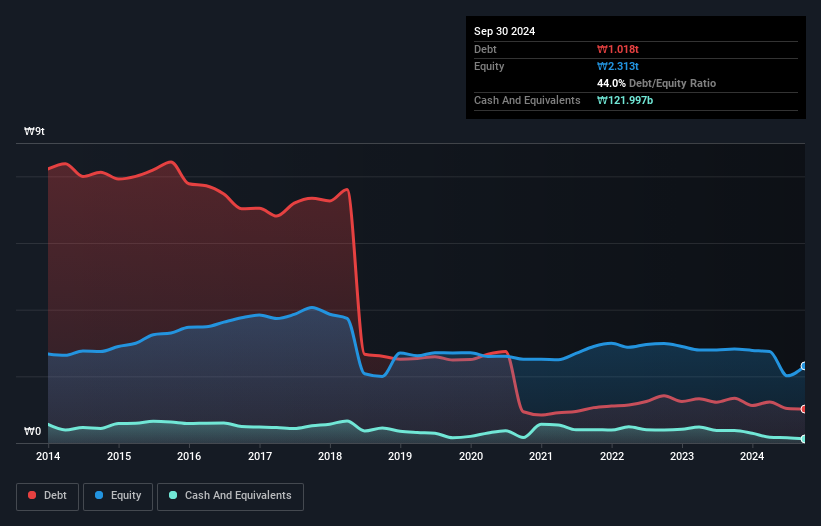This screenshot has width=821, height=526.
Task: Click the ₩121.997b cash value
Action: (625, 100)
